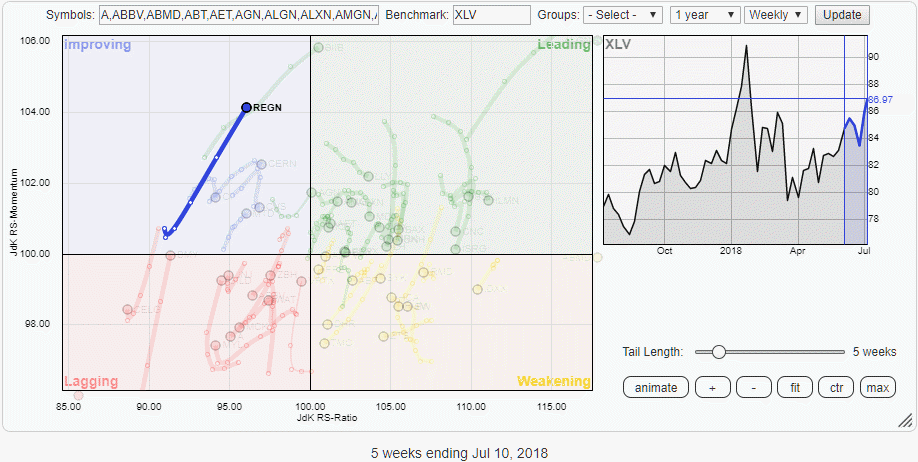The image size is (918, 462).
Task: Click the Symbols input field
Action: pos(239,15)
